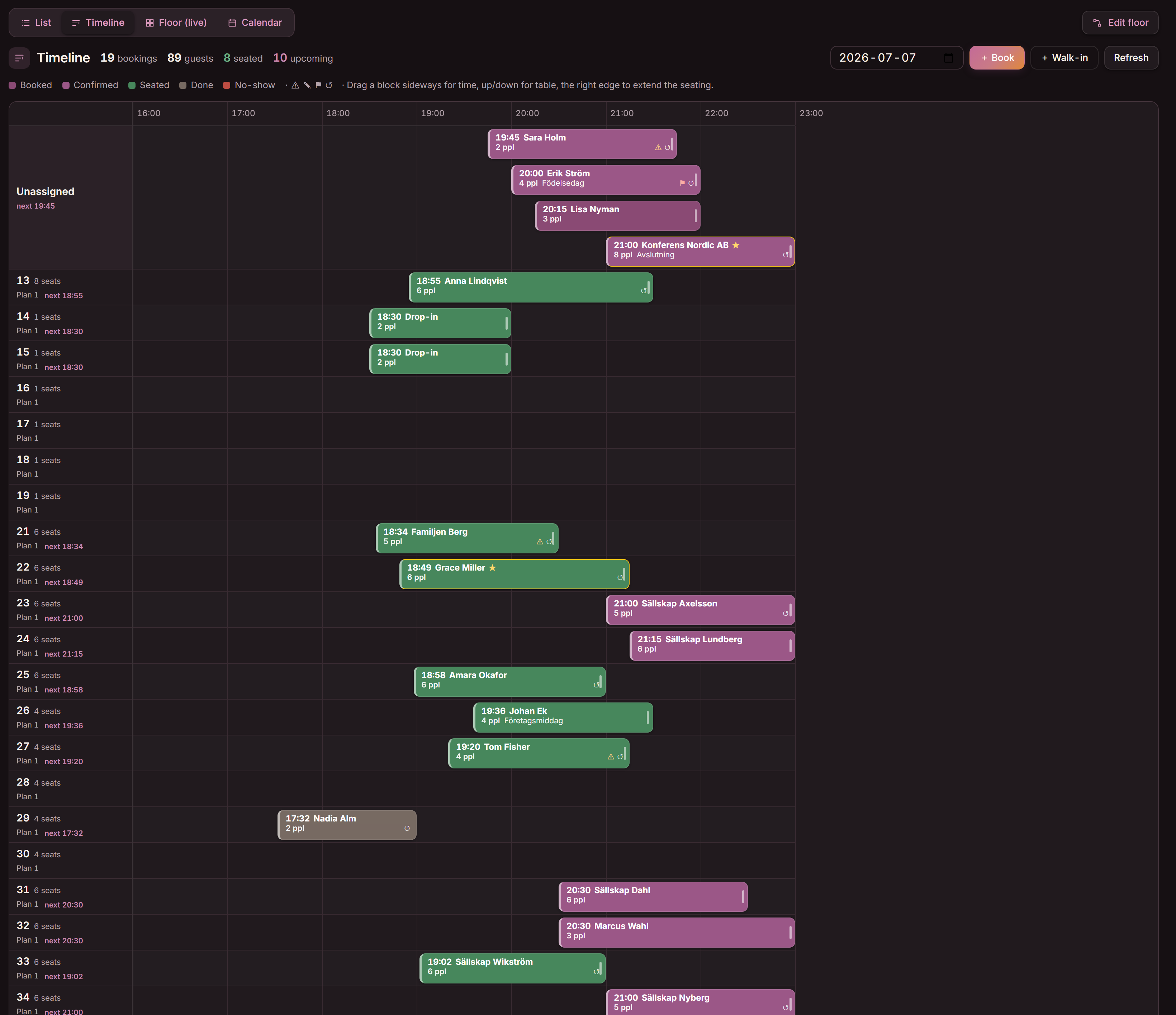1176x1015 pixels.
Task: Click the Booked legend color dot
Action: pos(13,85)
